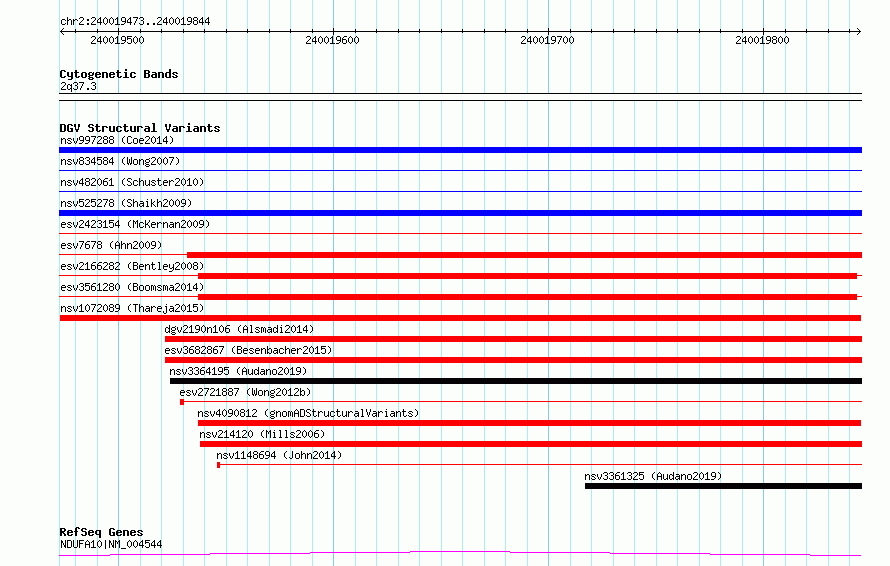Click the nsv997288 (Coe2014) variant label
890x566 pixels.
point(117,140)
